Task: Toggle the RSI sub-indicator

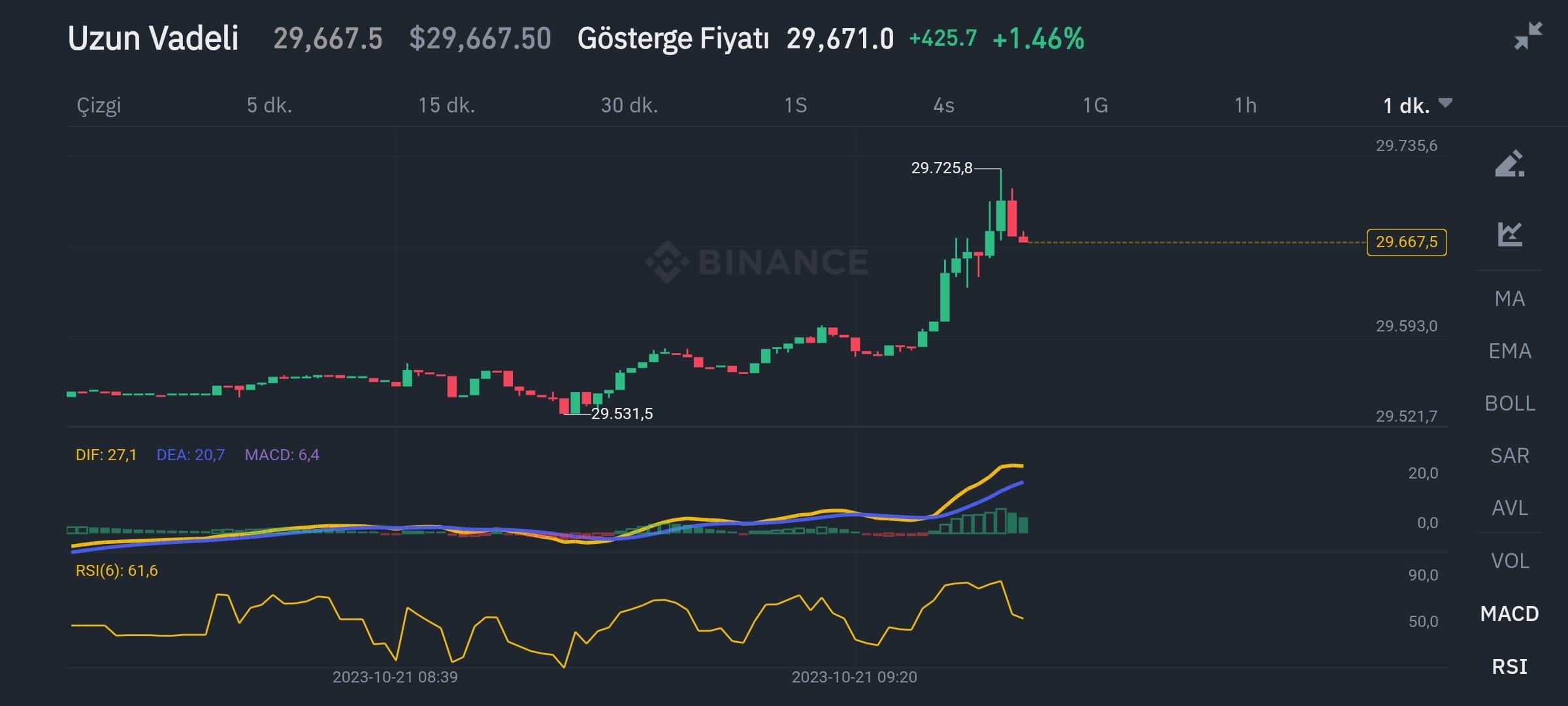Action: (1509, 667)
